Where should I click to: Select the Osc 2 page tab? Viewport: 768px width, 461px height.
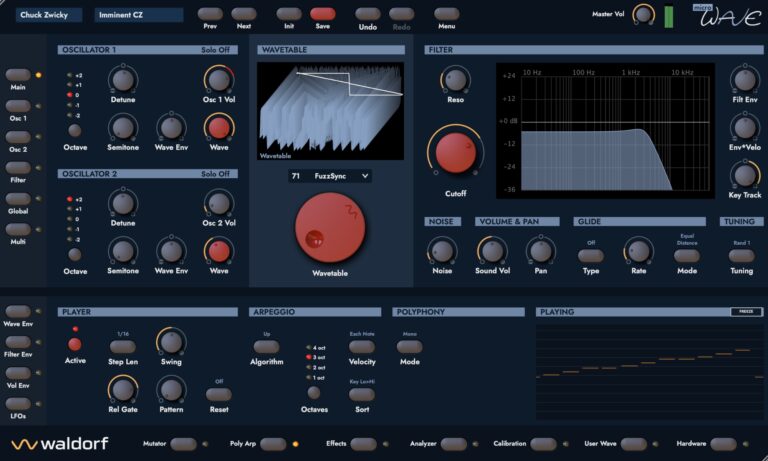coord(18,137)
